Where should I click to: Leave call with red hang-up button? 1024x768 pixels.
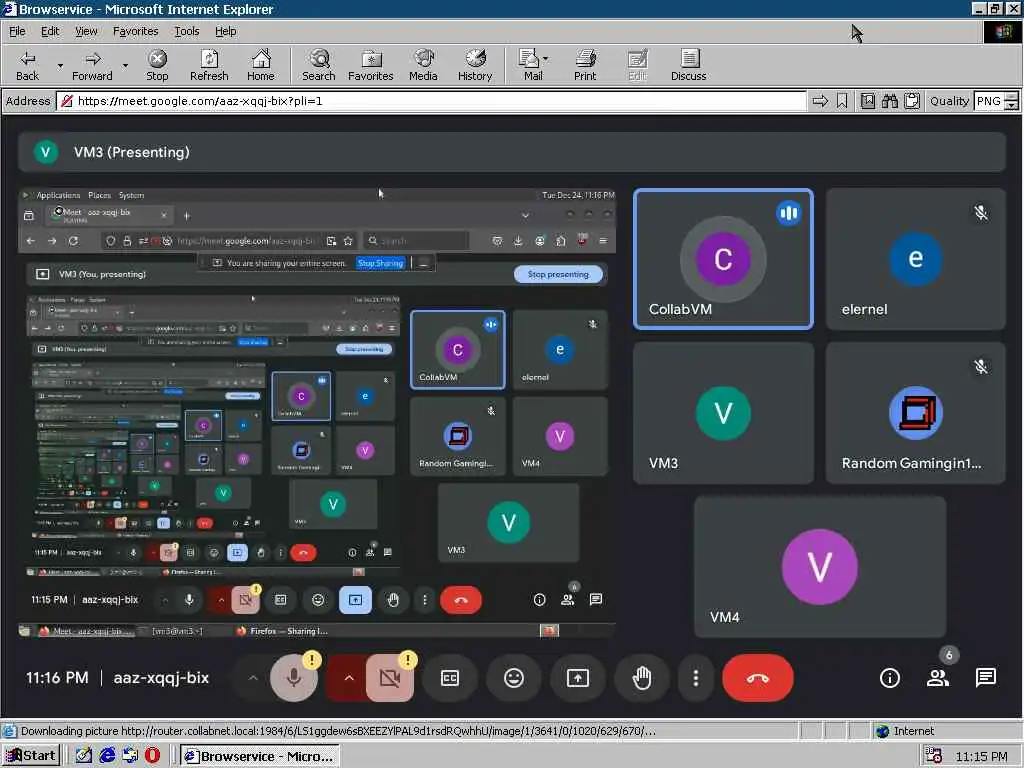[758, 678]
